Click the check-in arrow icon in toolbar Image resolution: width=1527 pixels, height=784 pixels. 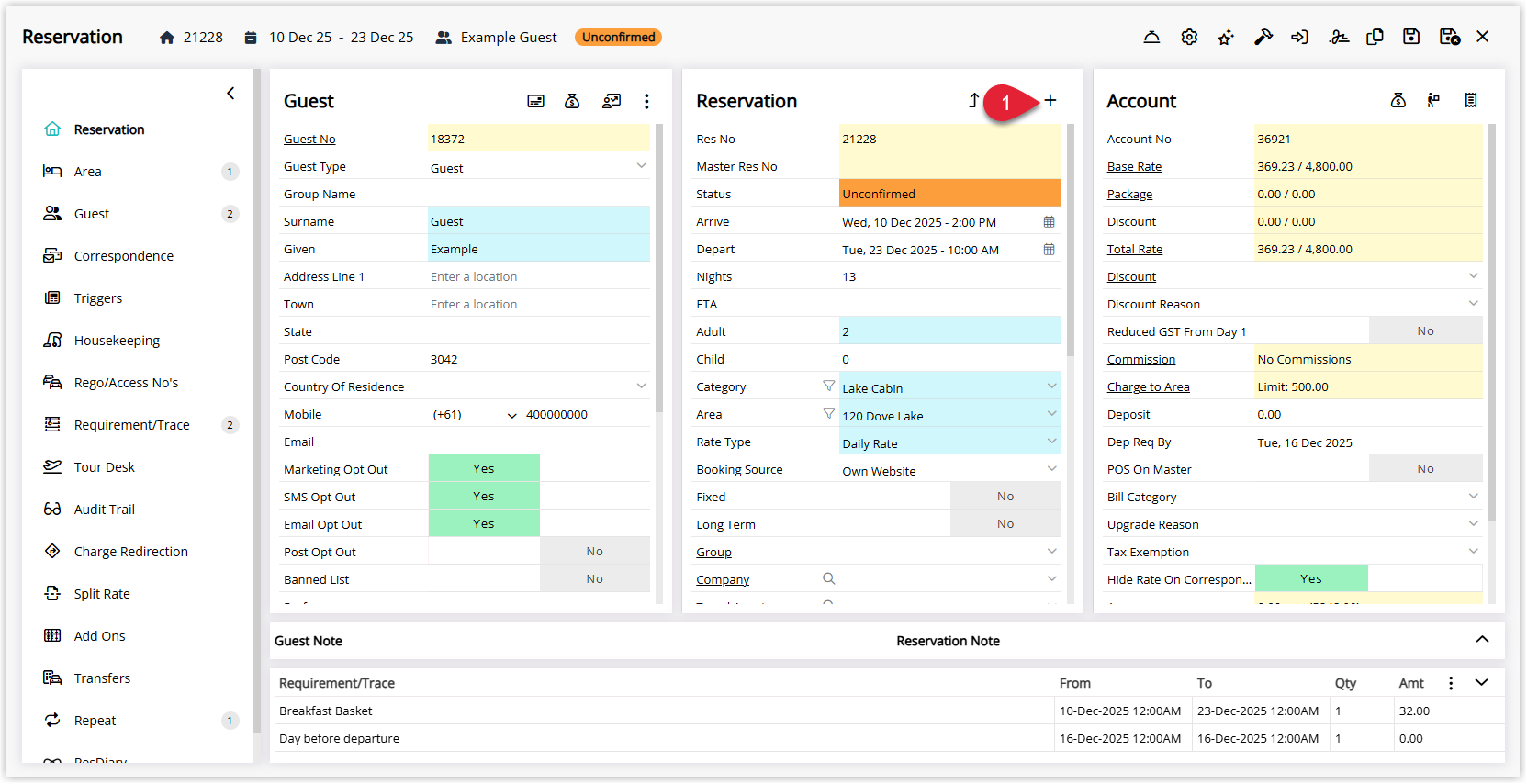click(1299, 37)
